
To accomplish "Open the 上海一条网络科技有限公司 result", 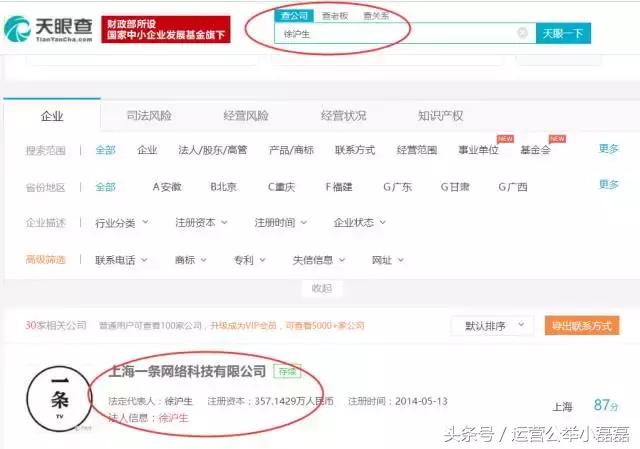I will [x=187, y=371].
